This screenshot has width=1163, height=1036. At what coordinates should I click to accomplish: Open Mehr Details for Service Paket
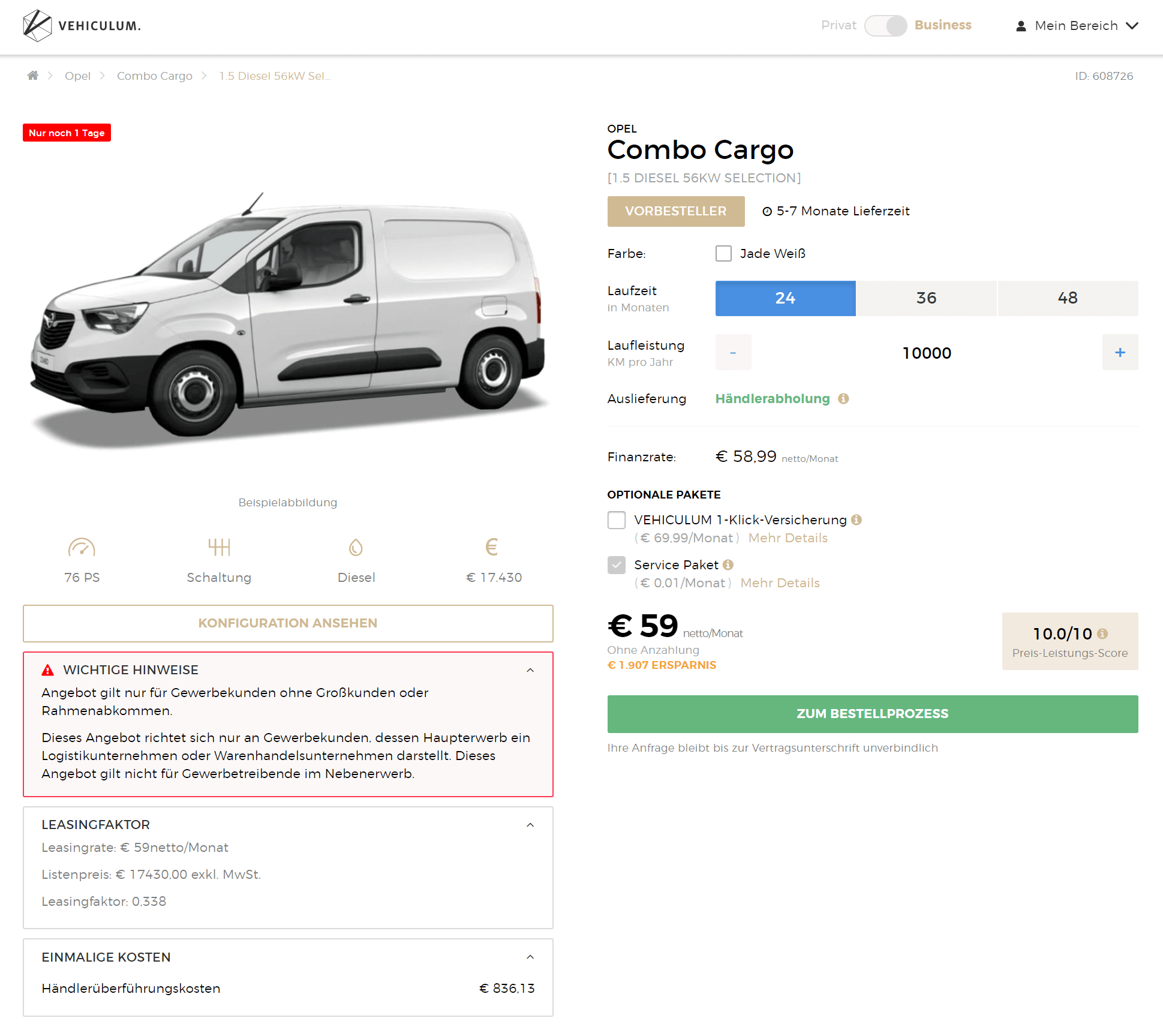click(780, 583)
